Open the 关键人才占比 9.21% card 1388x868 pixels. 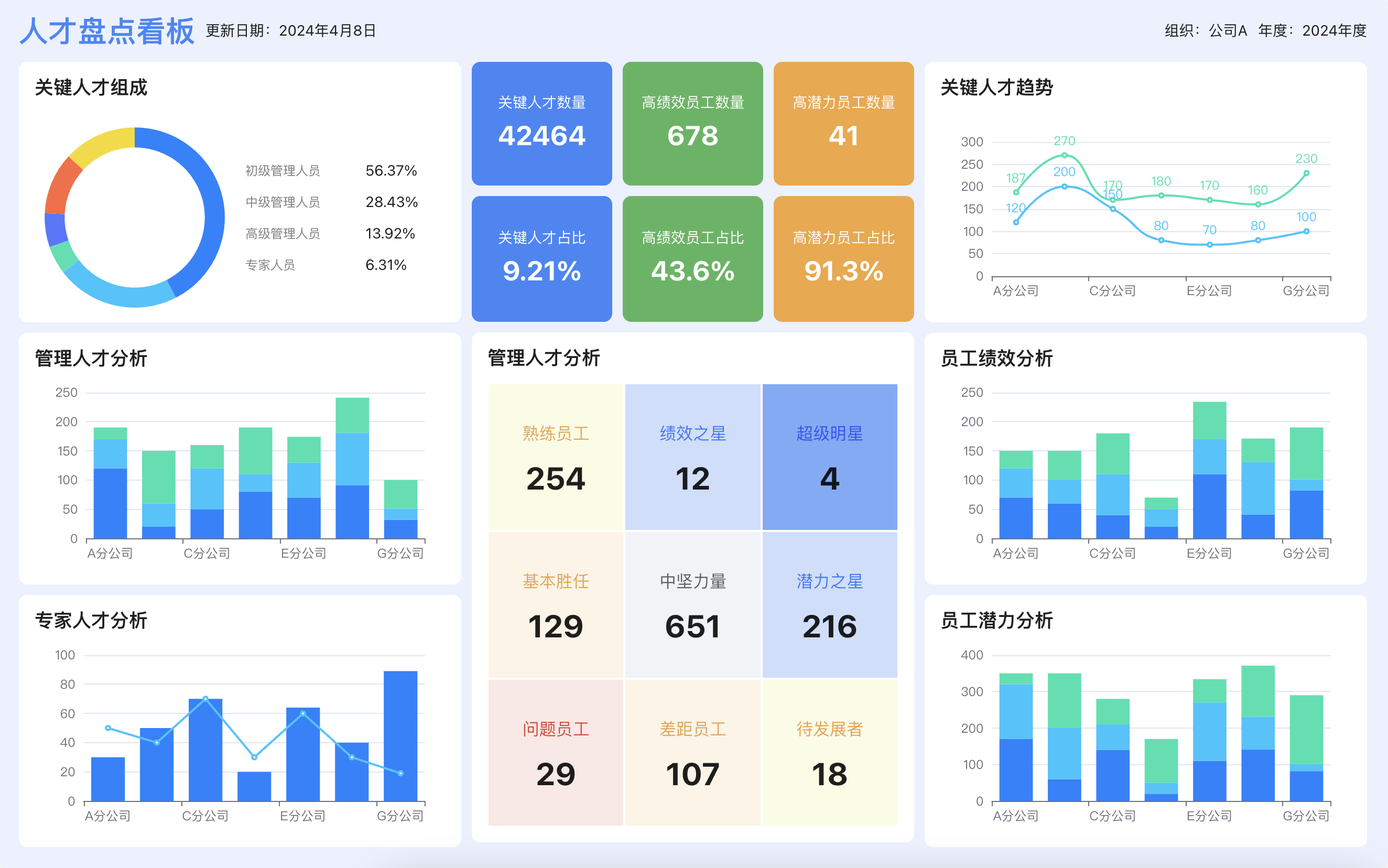point(541,258)
